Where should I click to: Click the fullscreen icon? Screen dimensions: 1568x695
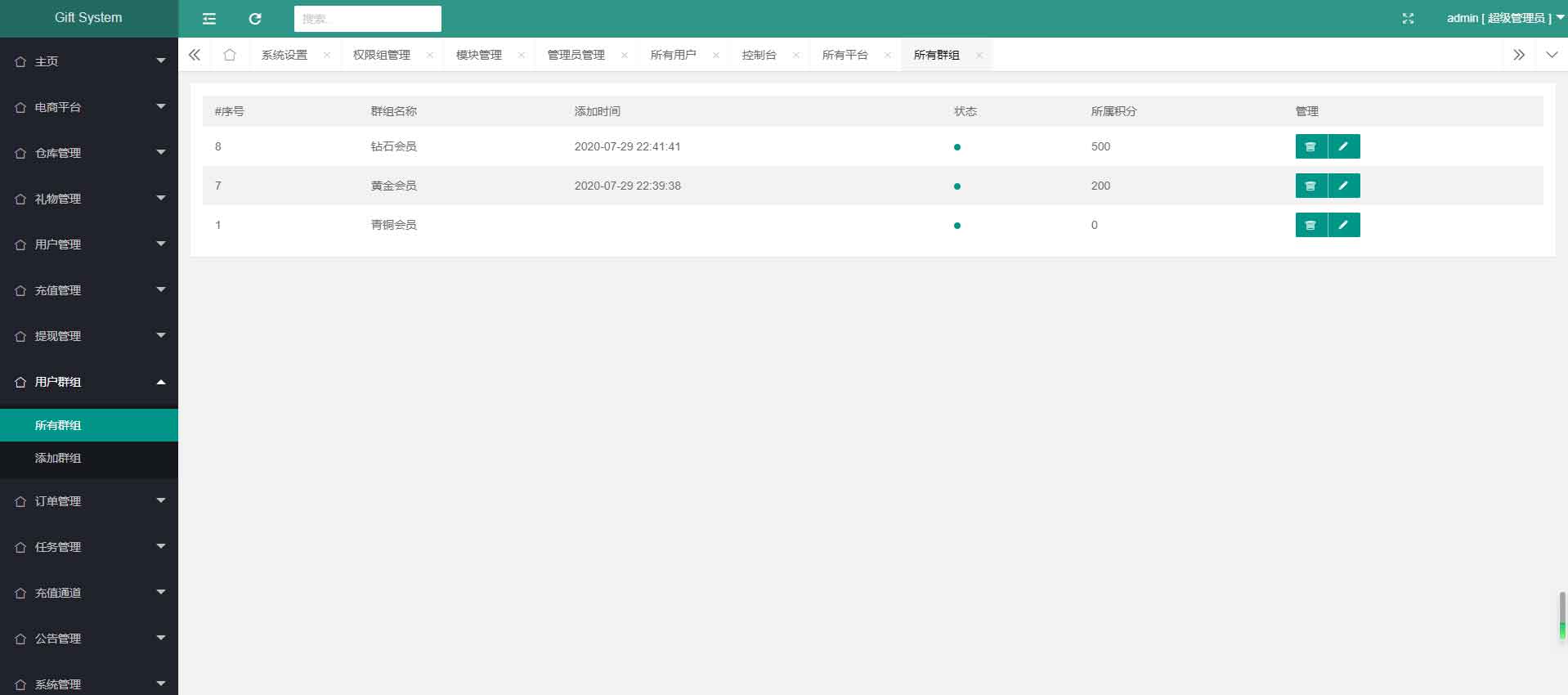(x=1408, y=18)
